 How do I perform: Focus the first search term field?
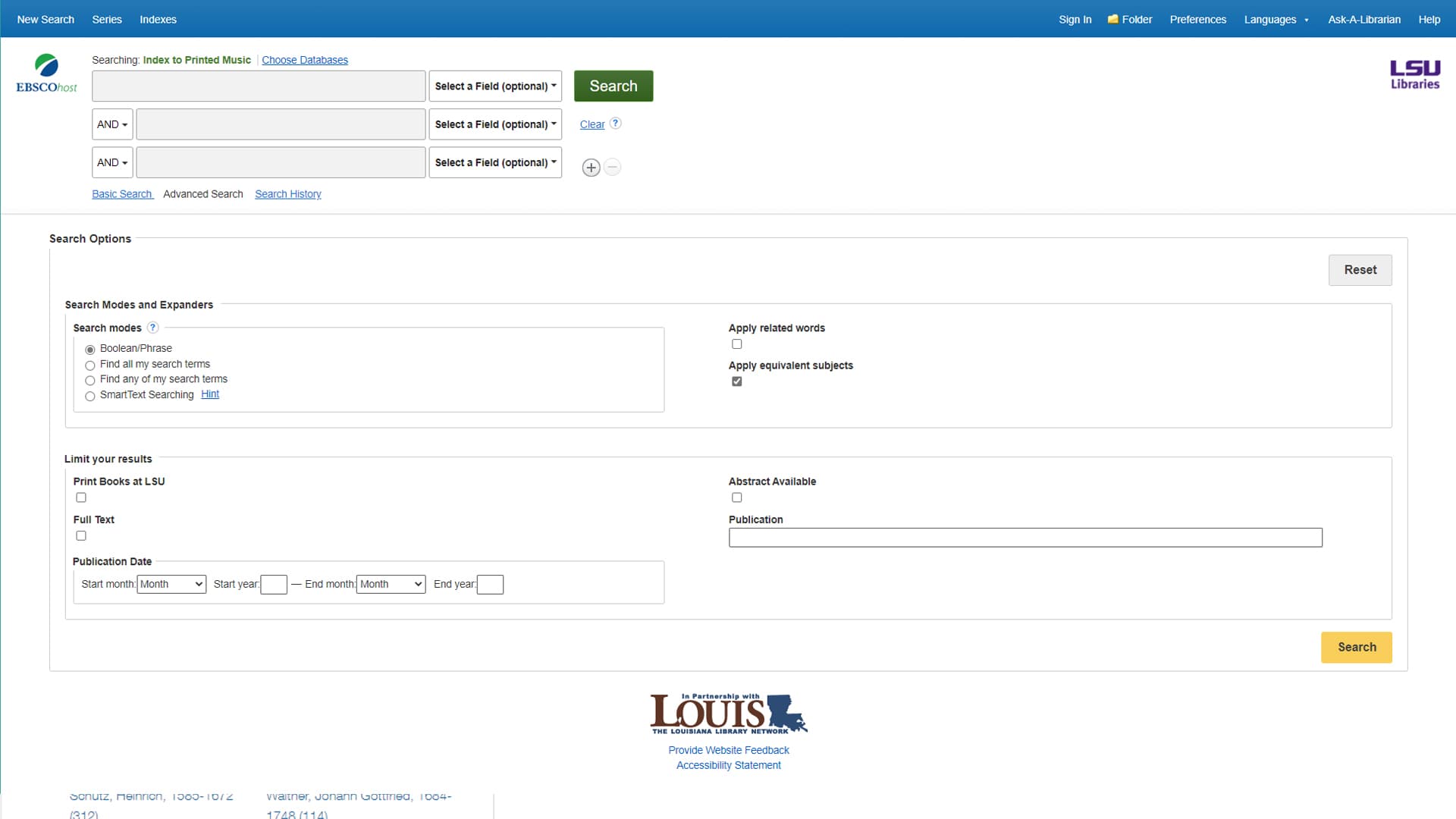(x=259, y=86)
